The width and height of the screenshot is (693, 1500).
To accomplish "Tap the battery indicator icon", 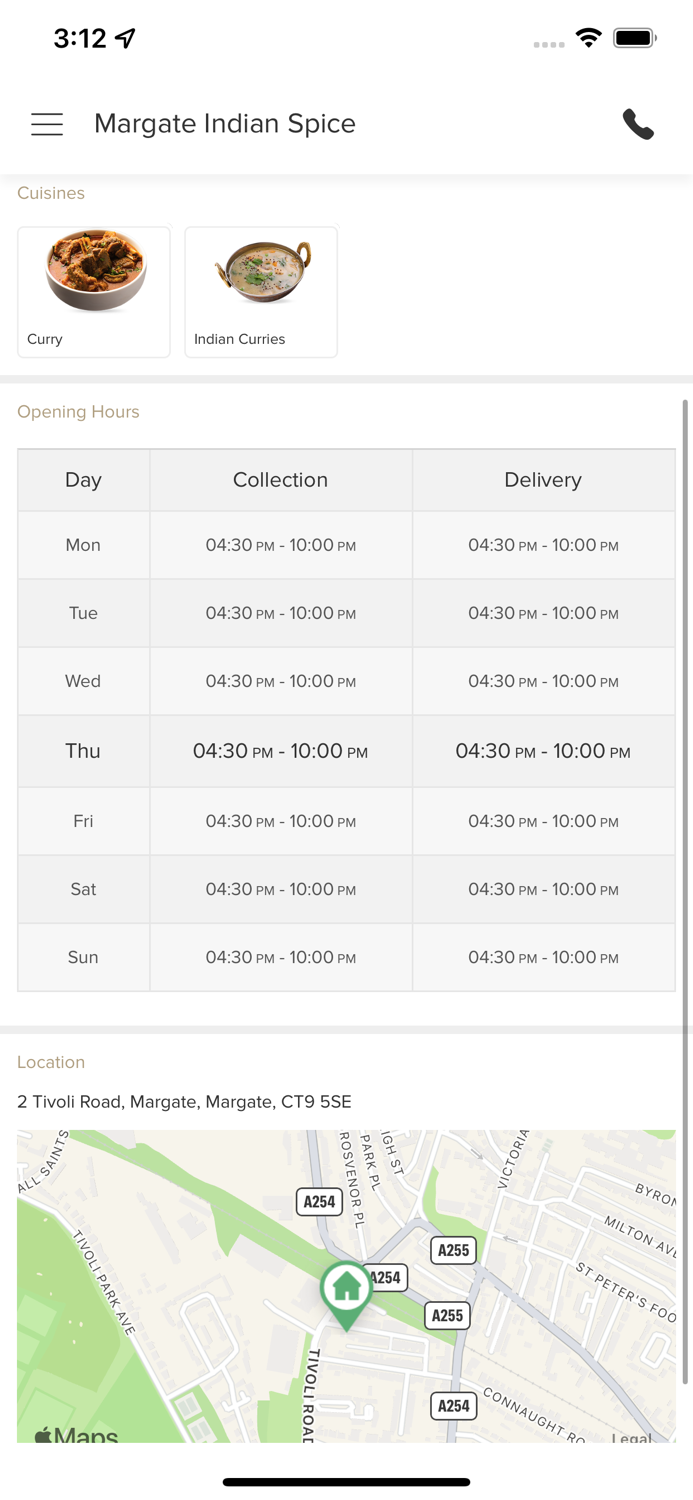I will coord(635,38).
